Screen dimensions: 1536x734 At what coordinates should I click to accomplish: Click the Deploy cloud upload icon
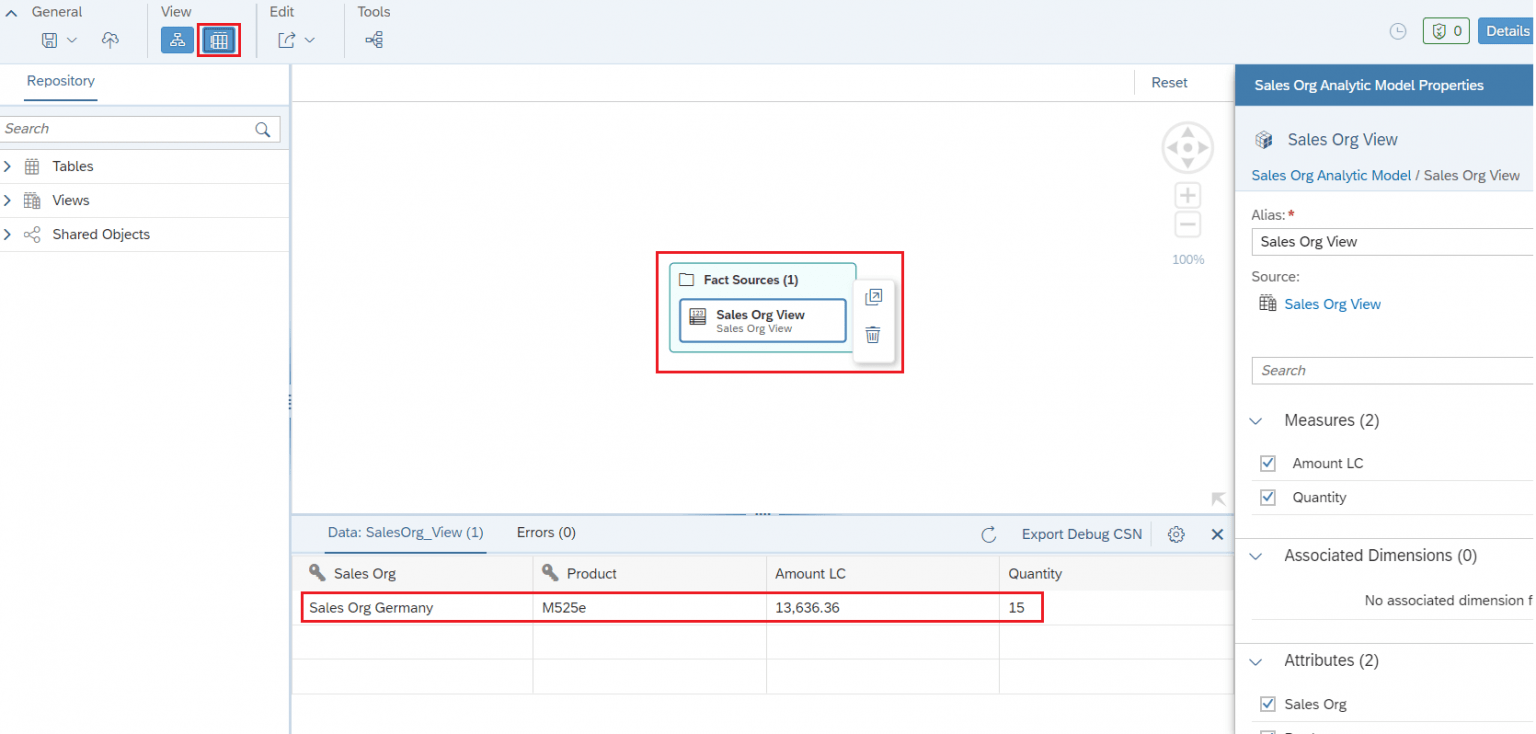(110, 39)
